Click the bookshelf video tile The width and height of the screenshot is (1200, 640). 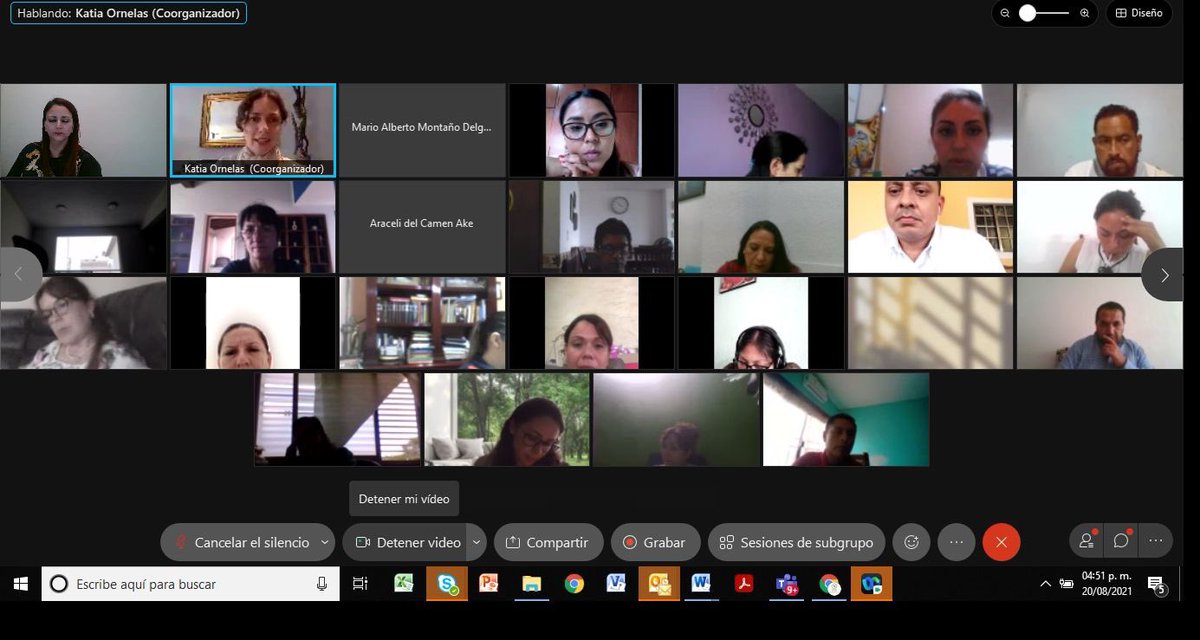422,323
